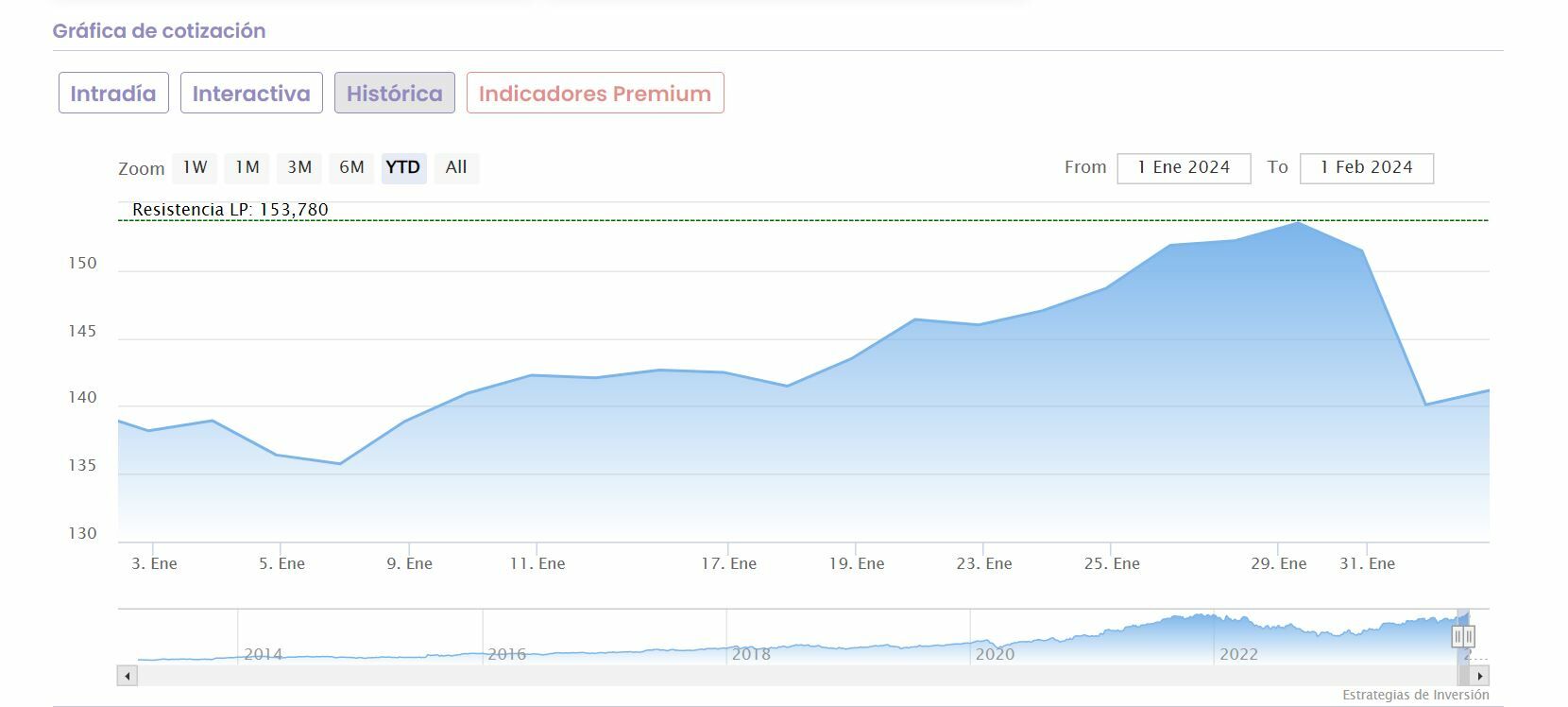1568x707 pixels.
Task: Click the To date field
Action: (x=1366, y=168)
